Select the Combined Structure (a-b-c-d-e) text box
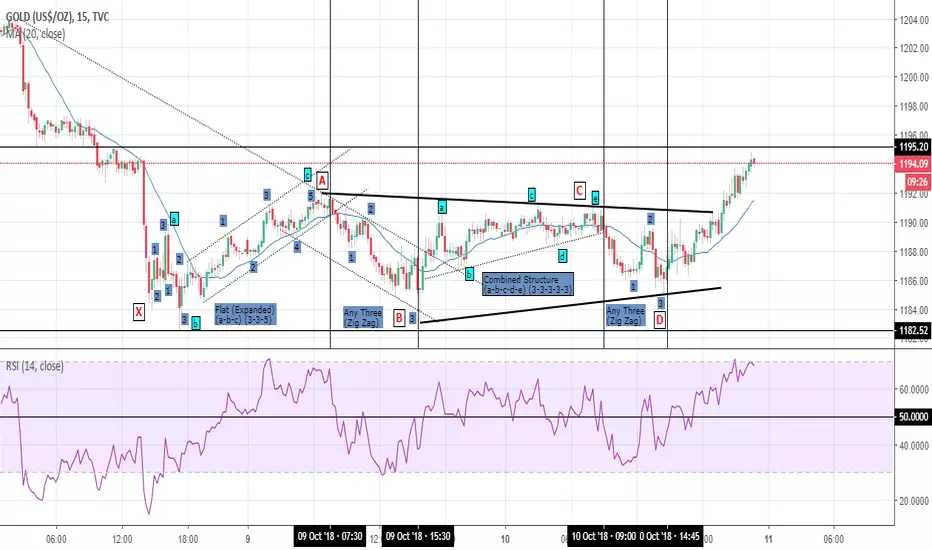 click(x=528, y=284)
